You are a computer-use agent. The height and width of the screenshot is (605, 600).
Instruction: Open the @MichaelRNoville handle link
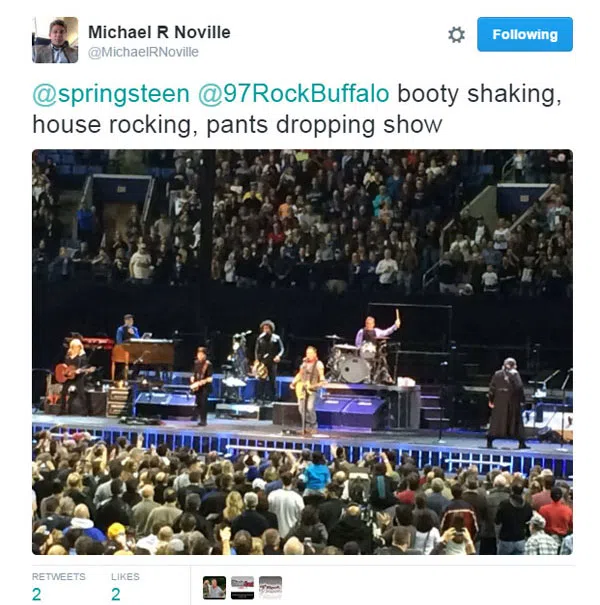[143, 52]
